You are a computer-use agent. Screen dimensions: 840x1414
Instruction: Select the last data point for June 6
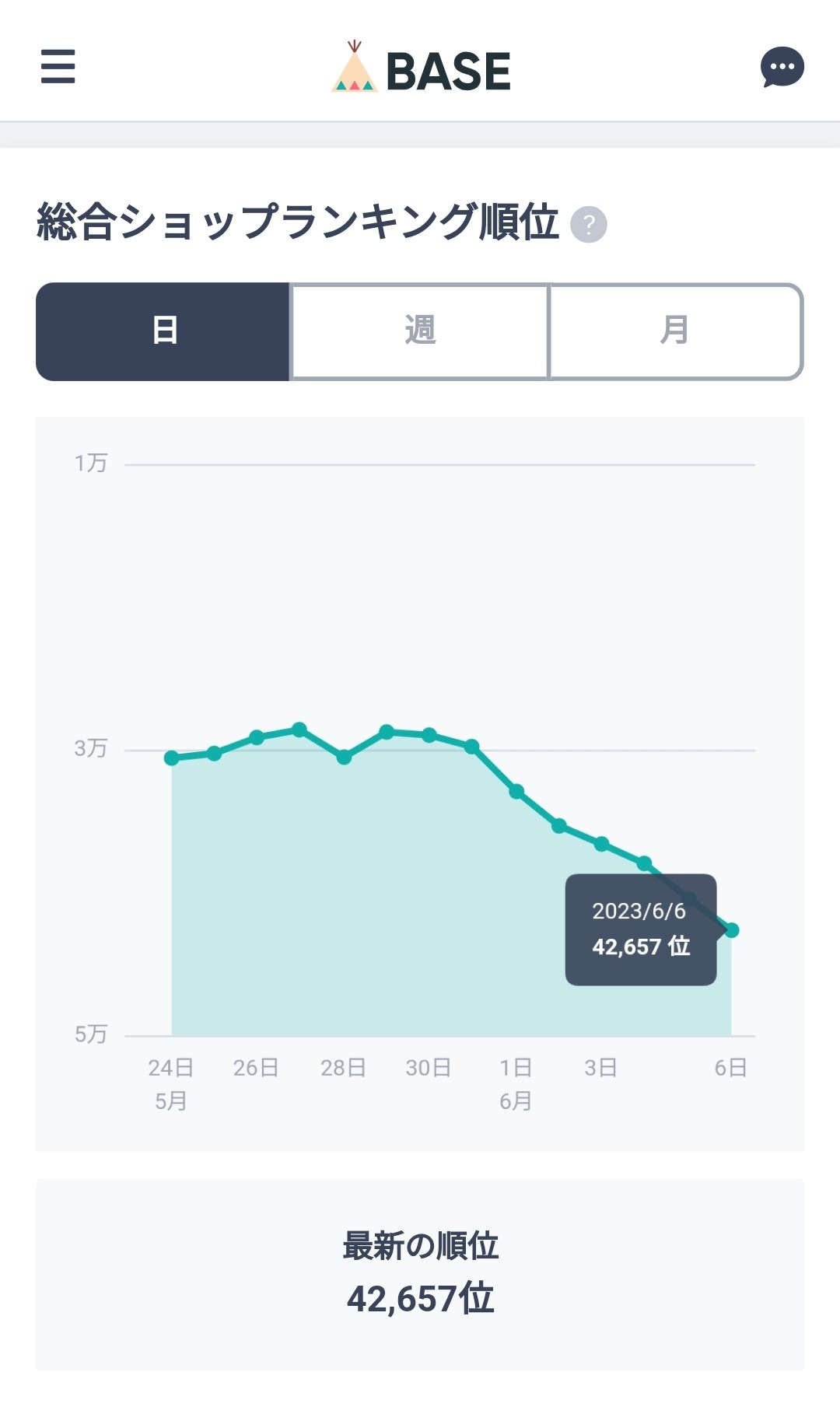click(x=731, y=930)
